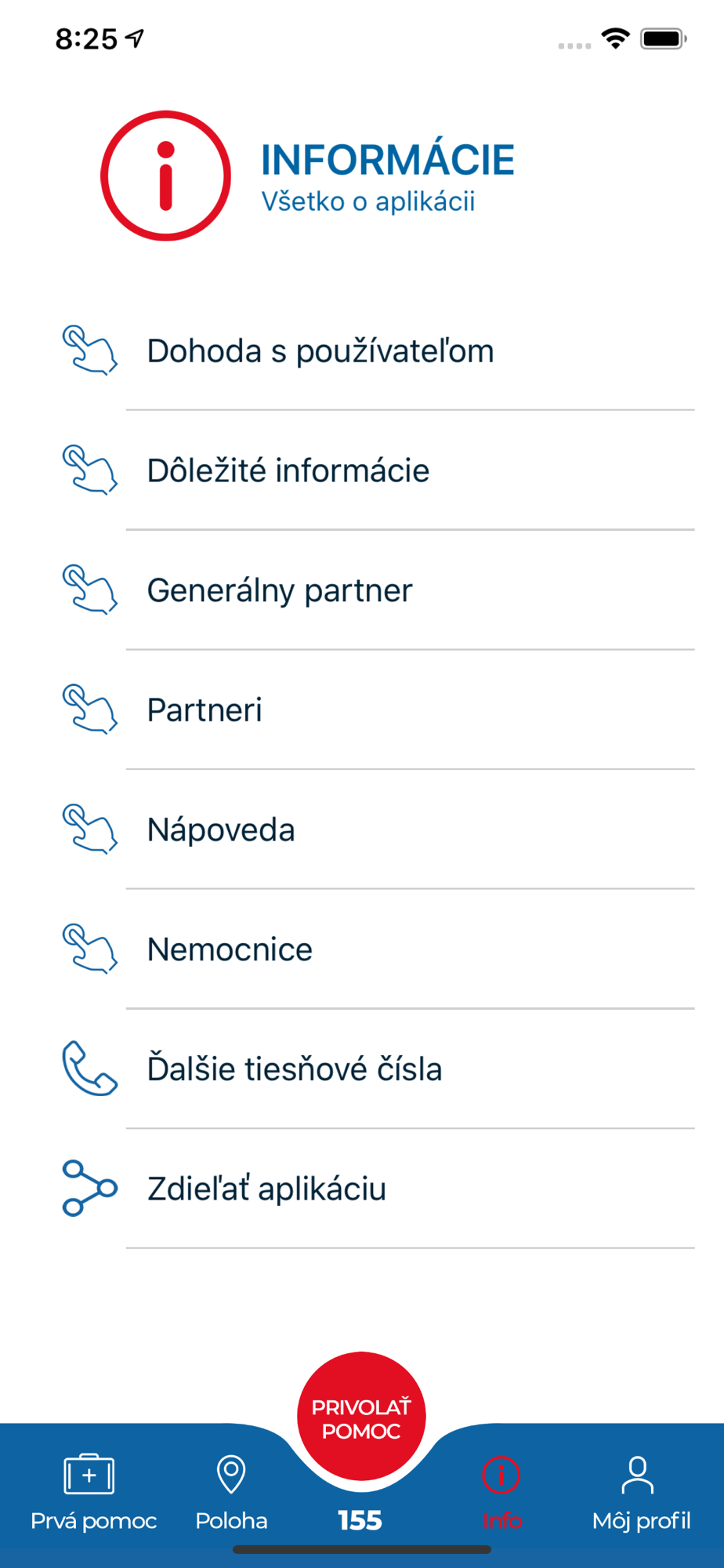Tap the 155 emergency number label

coord(360,1520)
